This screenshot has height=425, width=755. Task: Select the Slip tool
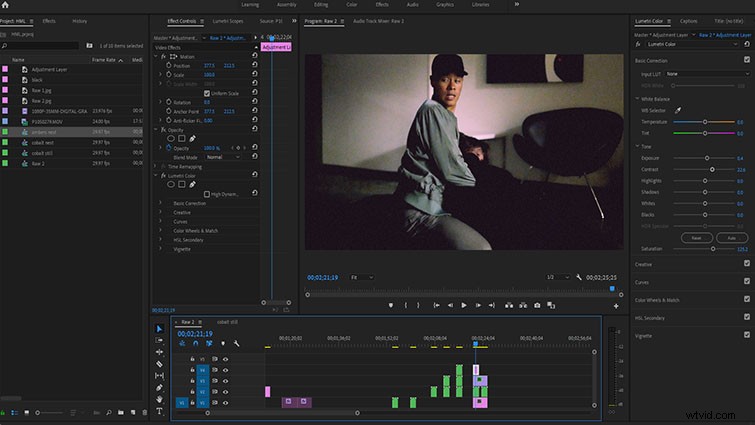pos(159,375)
